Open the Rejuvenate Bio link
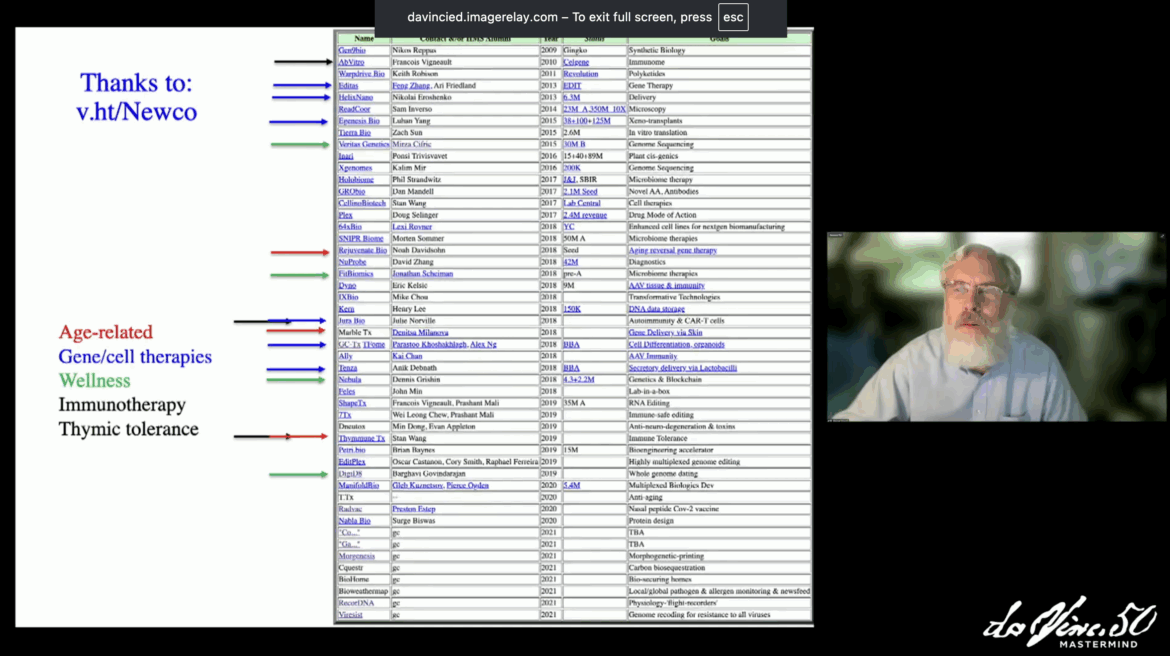Viewport: 1170px width, 656px height. pyautogui.click(x=363, y=251)
